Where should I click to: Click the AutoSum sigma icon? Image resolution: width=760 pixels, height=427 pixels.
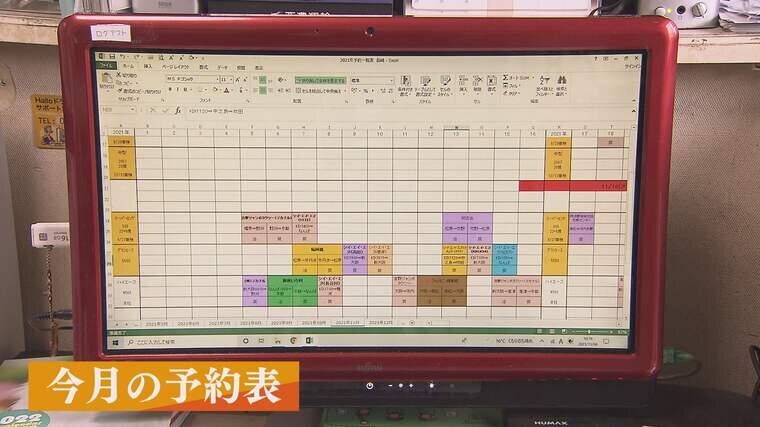pos(506,78)
